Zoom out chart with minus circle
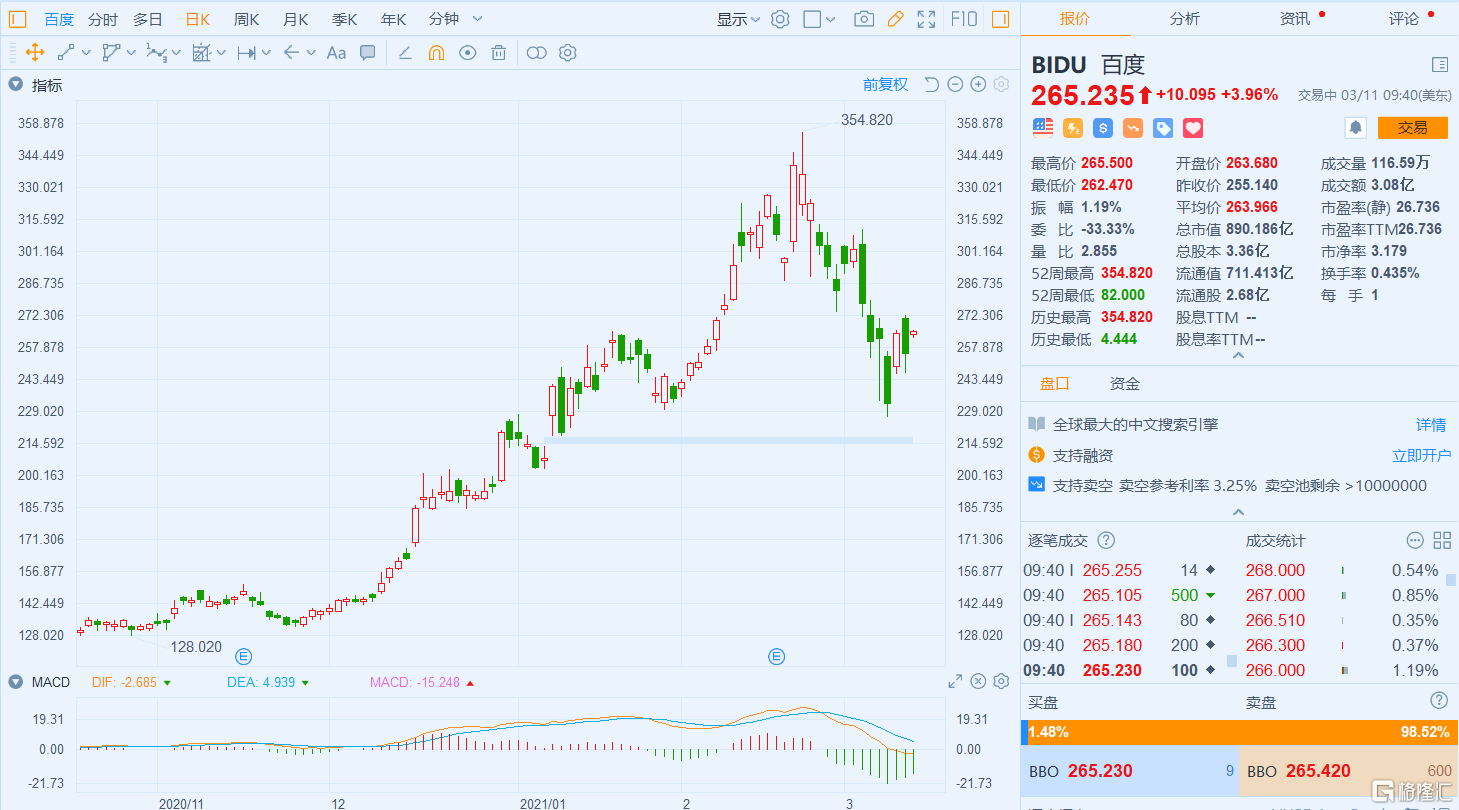 coord(955,85)
